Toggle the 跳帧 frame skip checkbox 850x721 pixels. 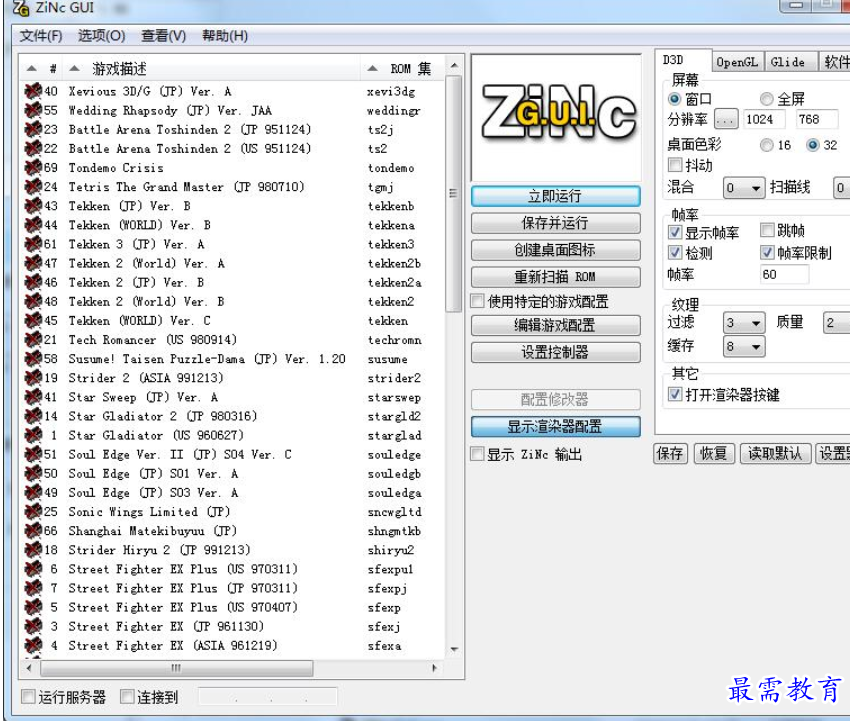click(767, 230)
